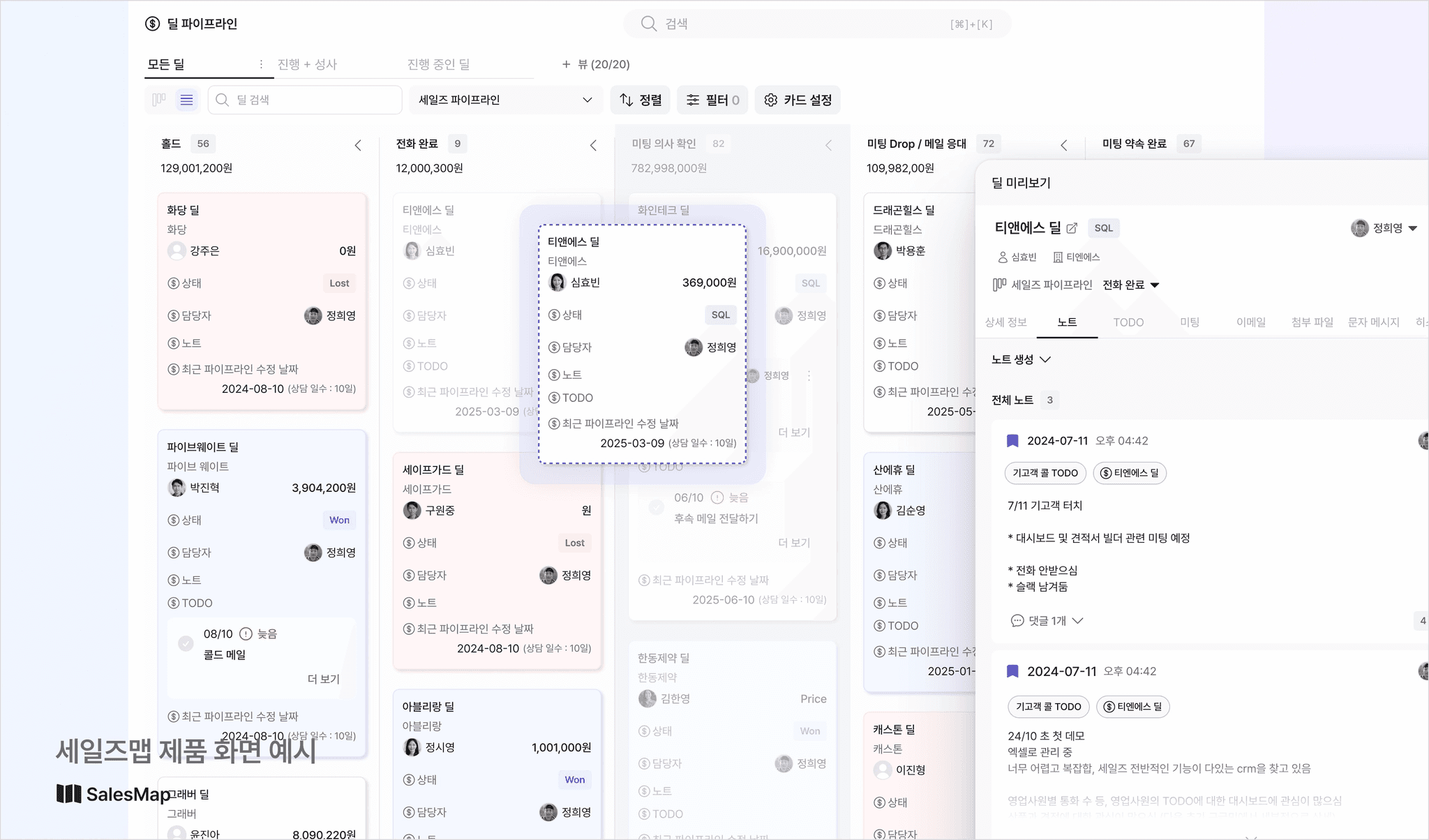Open the 미팅 tab in deal preview
The height and width of the screenshot is (840, 1429).
[x=1190, y=322]
